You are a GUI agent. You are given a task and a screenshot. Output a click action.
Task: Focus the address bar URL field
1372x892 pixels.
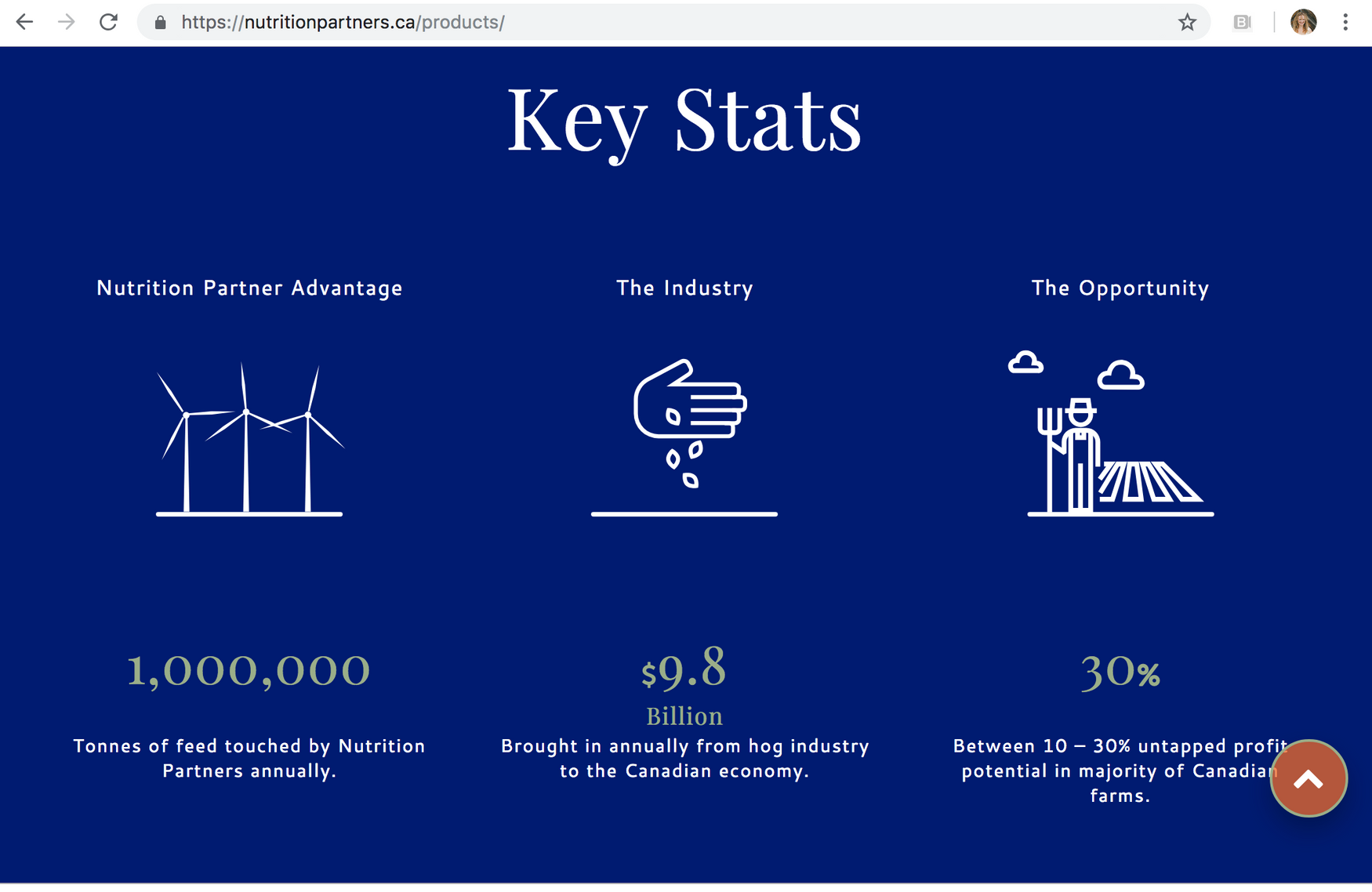click(627, 22)
